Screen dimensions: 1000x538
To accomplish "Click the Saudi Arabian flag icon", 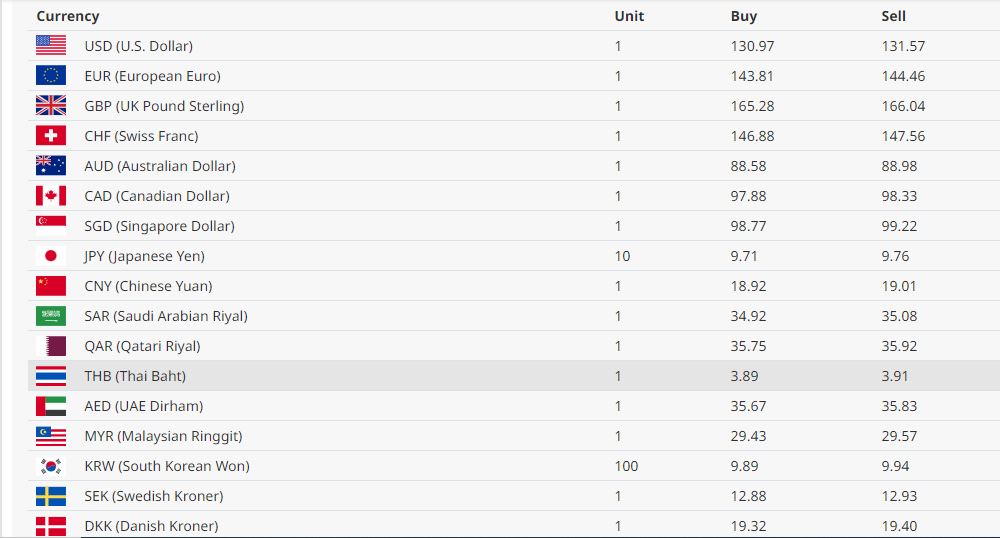I will coord(51,315).
